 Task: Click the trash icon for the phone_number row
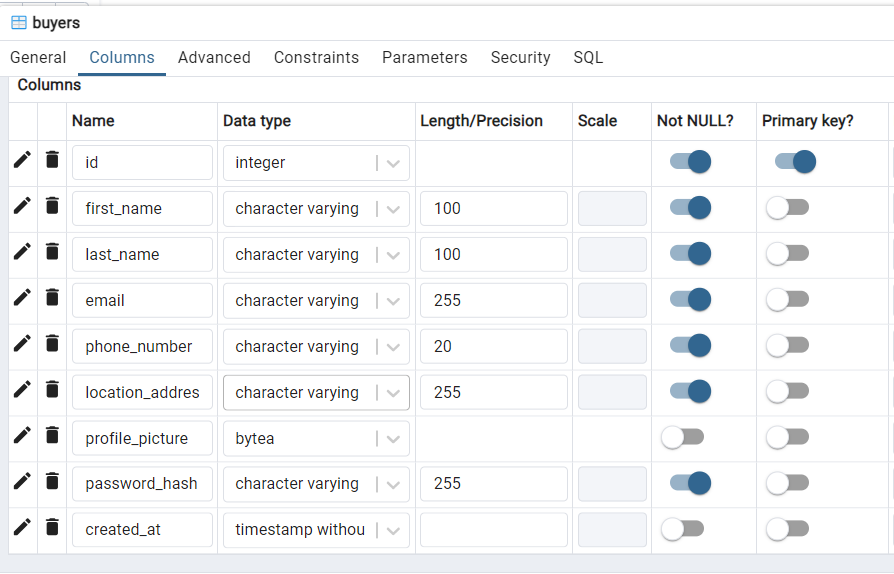pos(52,344)
